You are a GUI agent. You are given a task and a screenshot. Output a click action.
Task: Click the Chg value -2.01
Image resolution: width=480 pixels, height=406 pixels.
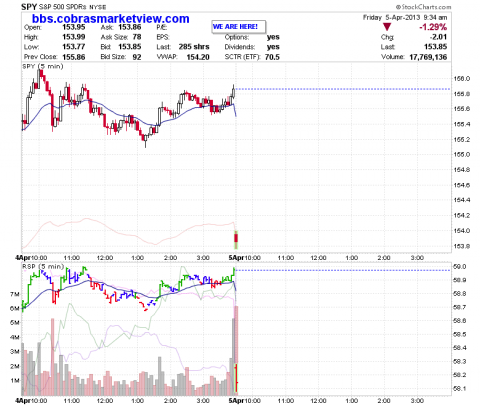(438, 37)
